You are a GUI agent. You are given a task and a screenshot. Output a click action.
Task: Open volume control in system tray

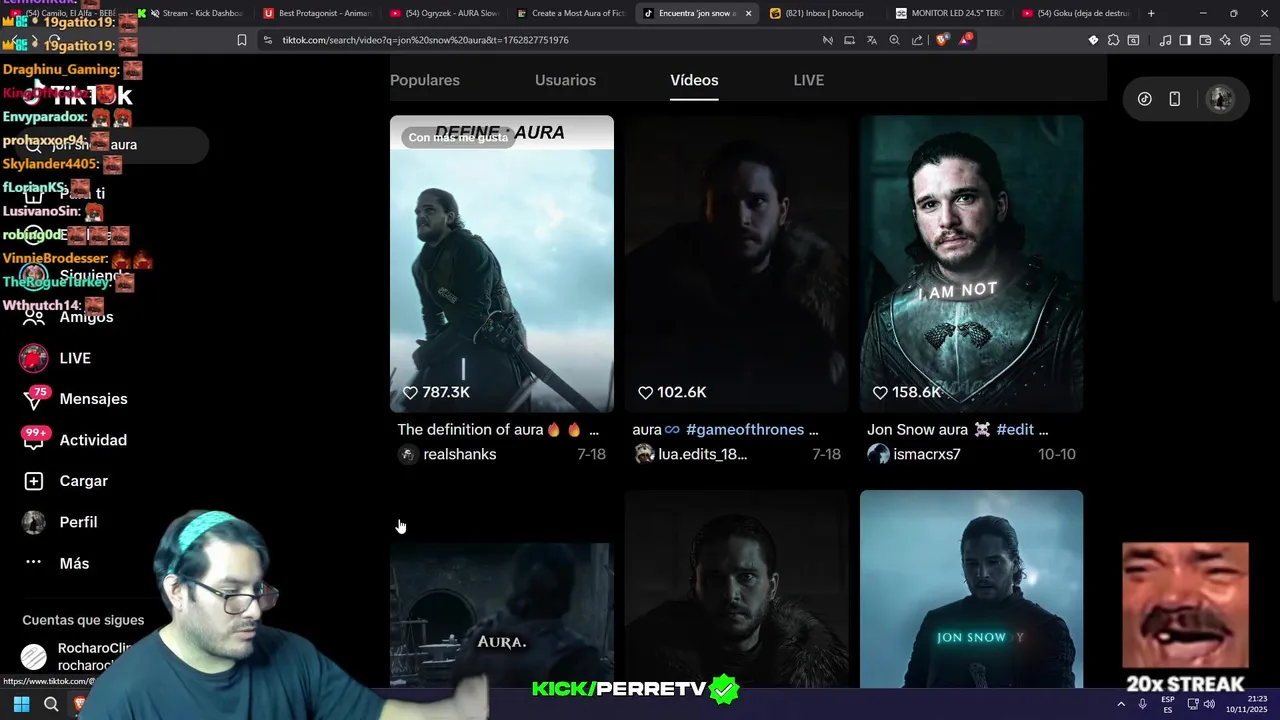click(1209, 704)
